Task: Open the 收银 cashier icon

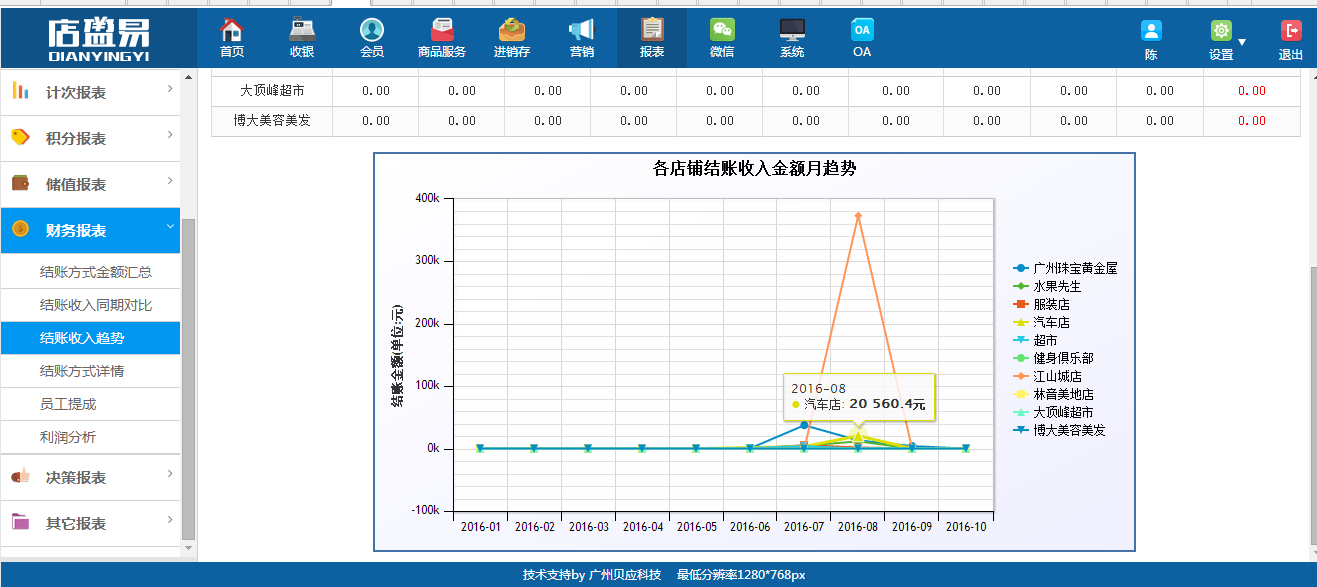Action: click(x=302, y=30)
